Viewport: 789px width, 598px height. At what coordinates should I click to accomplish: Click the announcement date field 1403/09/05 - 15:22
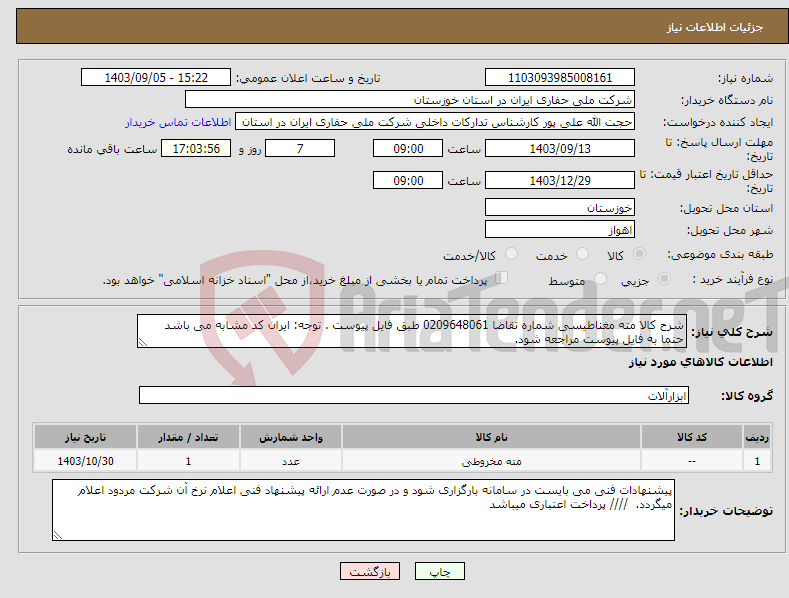(x=155, y=78)
